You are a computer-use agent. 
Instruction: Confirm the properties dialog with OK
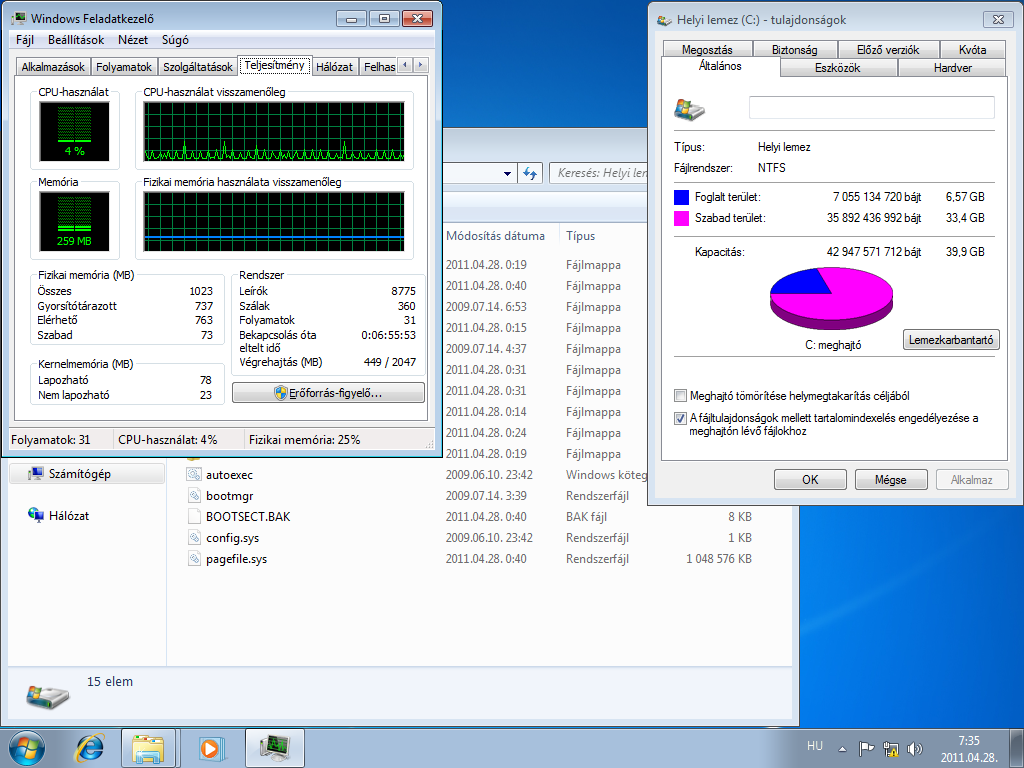[810, 479]
